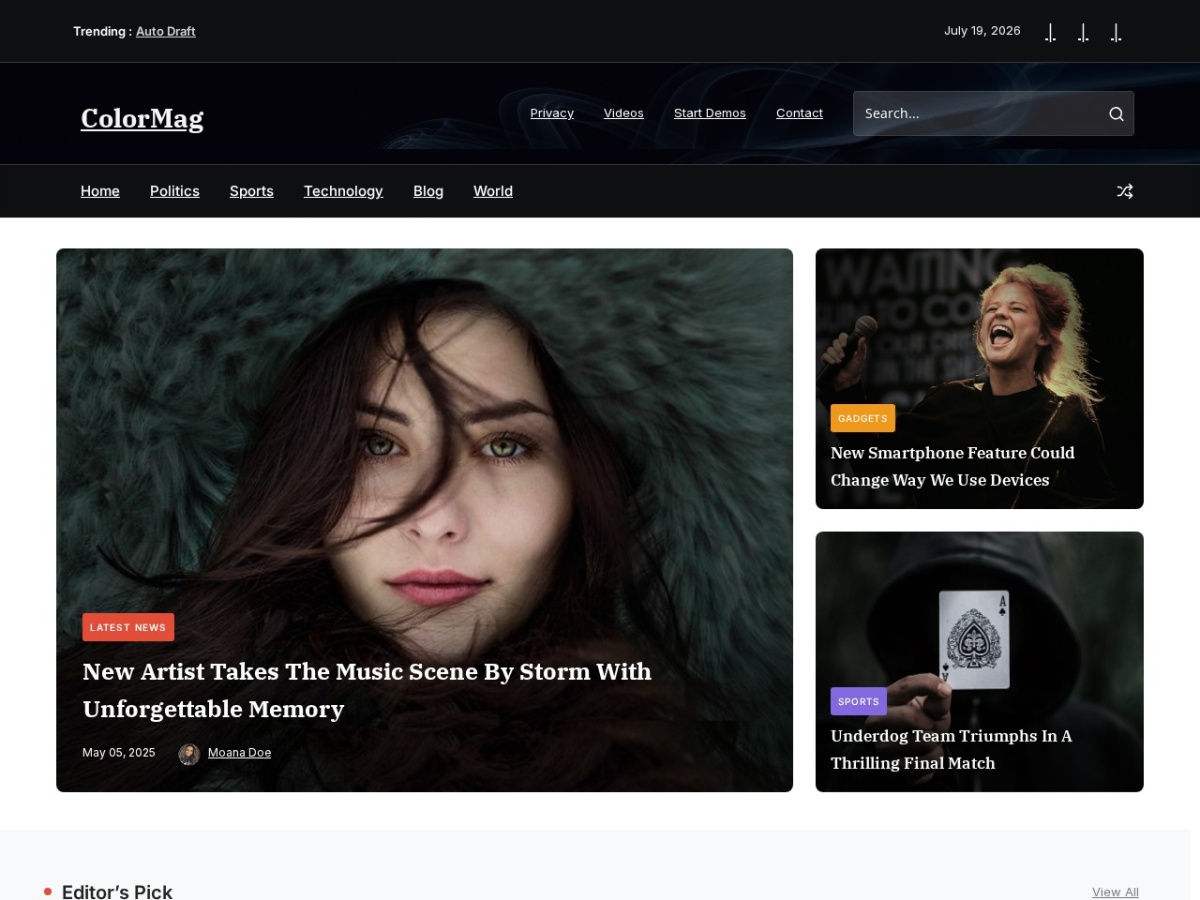
Task: Open the trending Auto Draft post
Action: [166, 31]
